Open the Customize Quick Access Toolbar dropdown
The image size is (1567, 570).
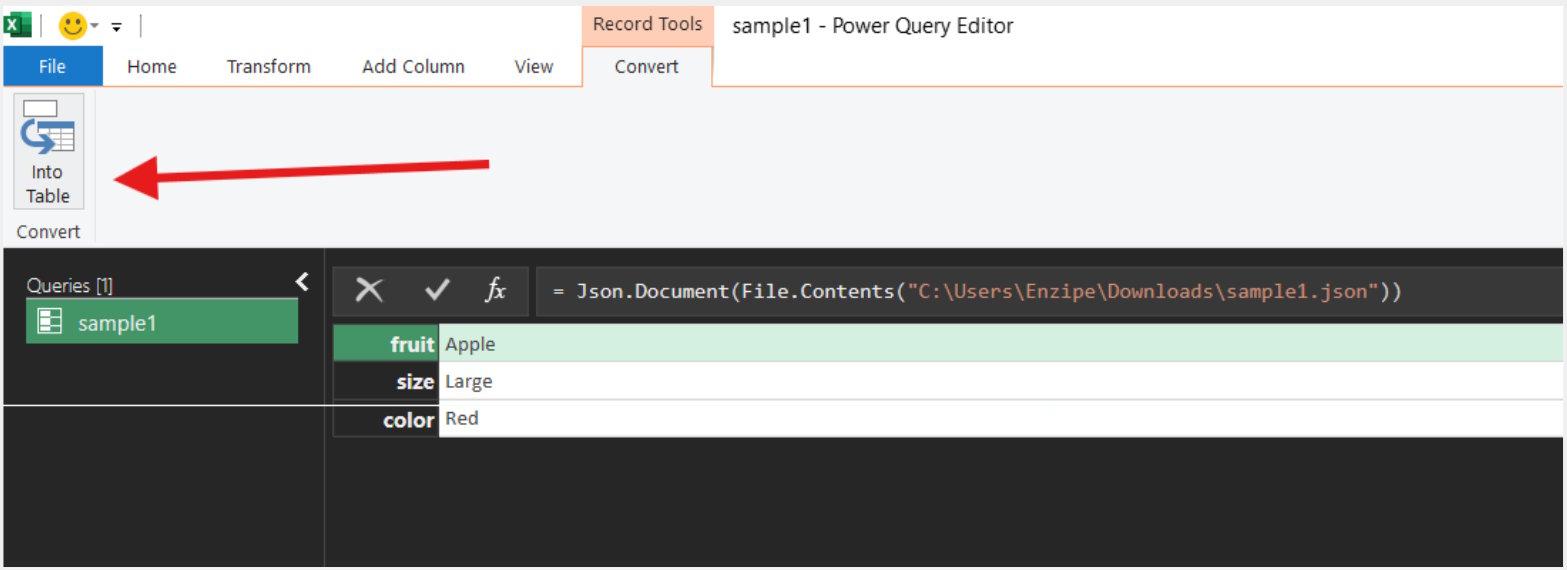click(x=116, y=27)
